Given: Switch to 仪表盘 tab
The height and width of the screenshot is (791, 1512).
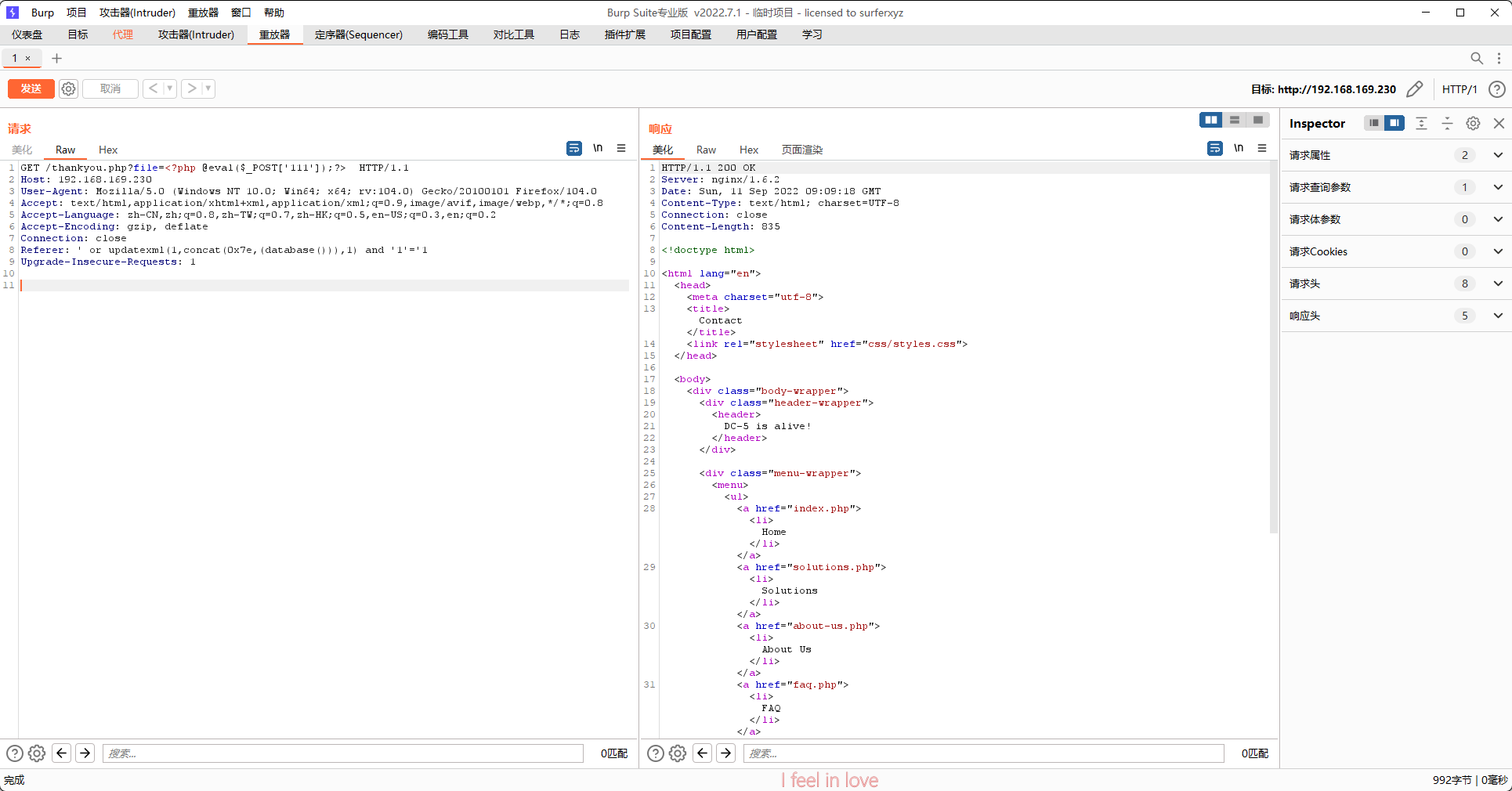Looking at the screenshot, I should (x=27, y=34).
